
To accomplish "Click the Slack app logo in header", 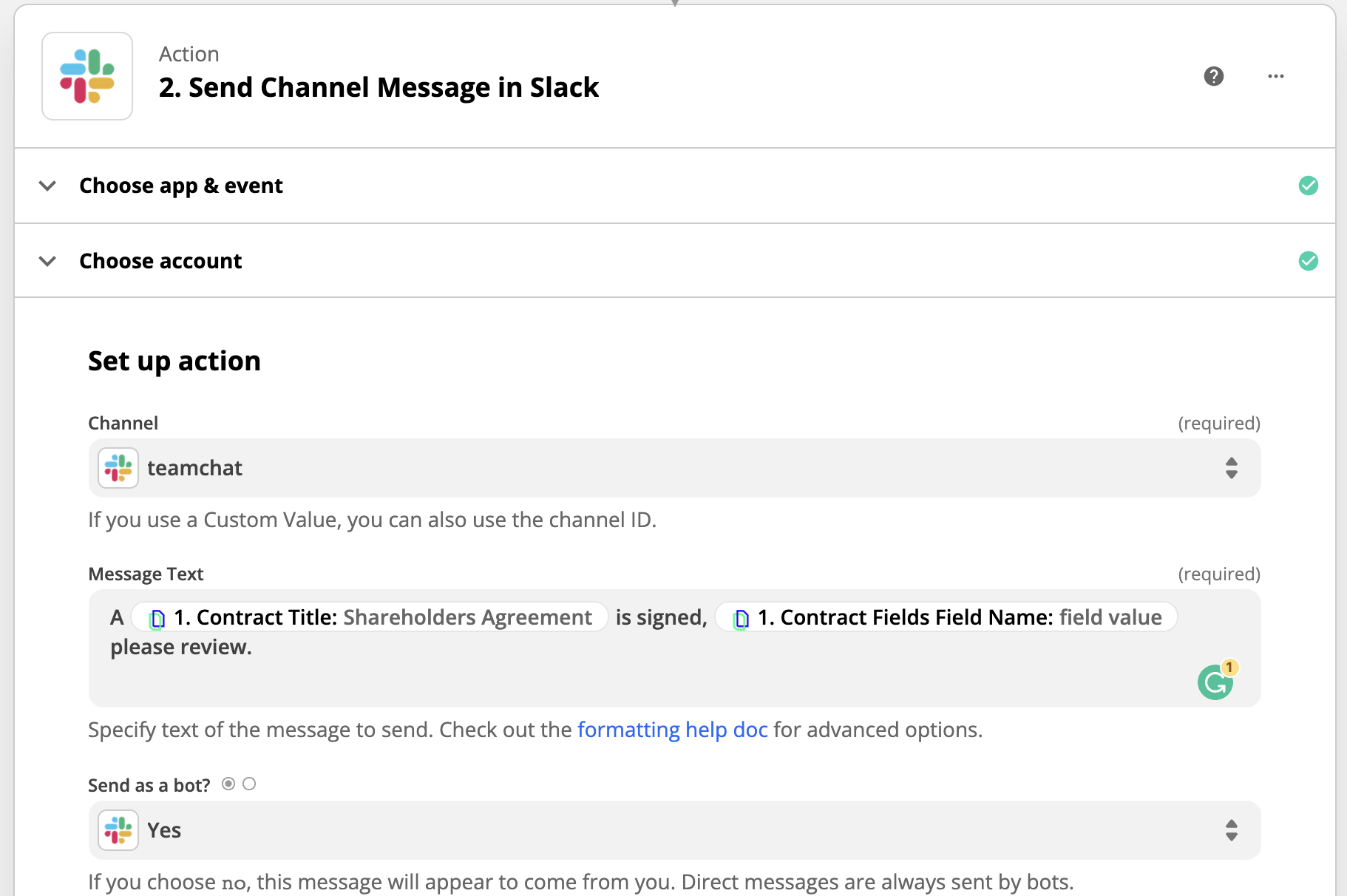I will point(87,76).
